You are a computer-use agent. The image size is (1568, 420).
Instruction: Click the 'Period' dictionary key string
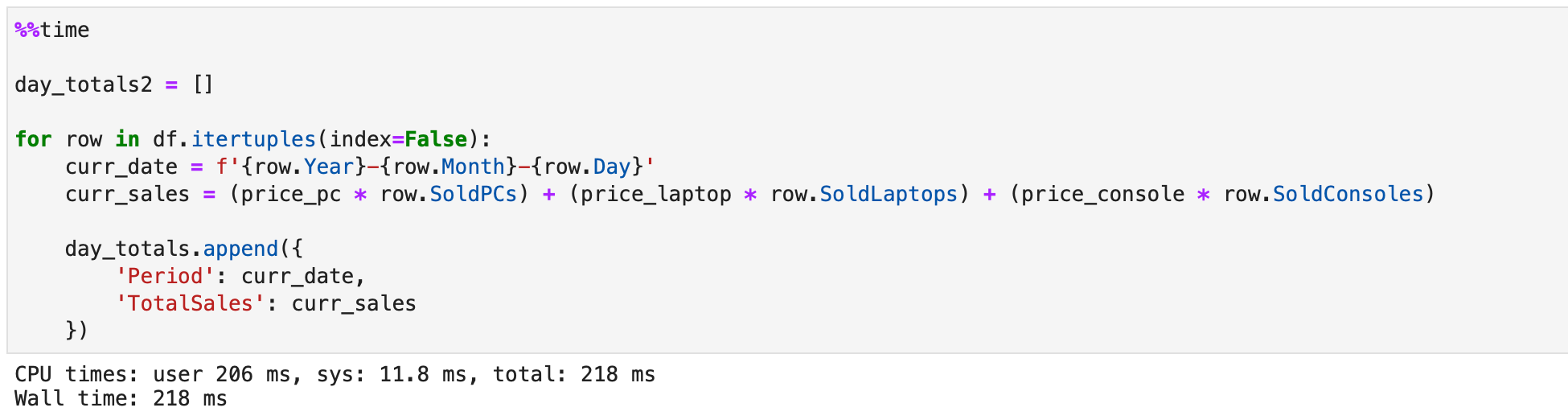(x=165, y=277)
